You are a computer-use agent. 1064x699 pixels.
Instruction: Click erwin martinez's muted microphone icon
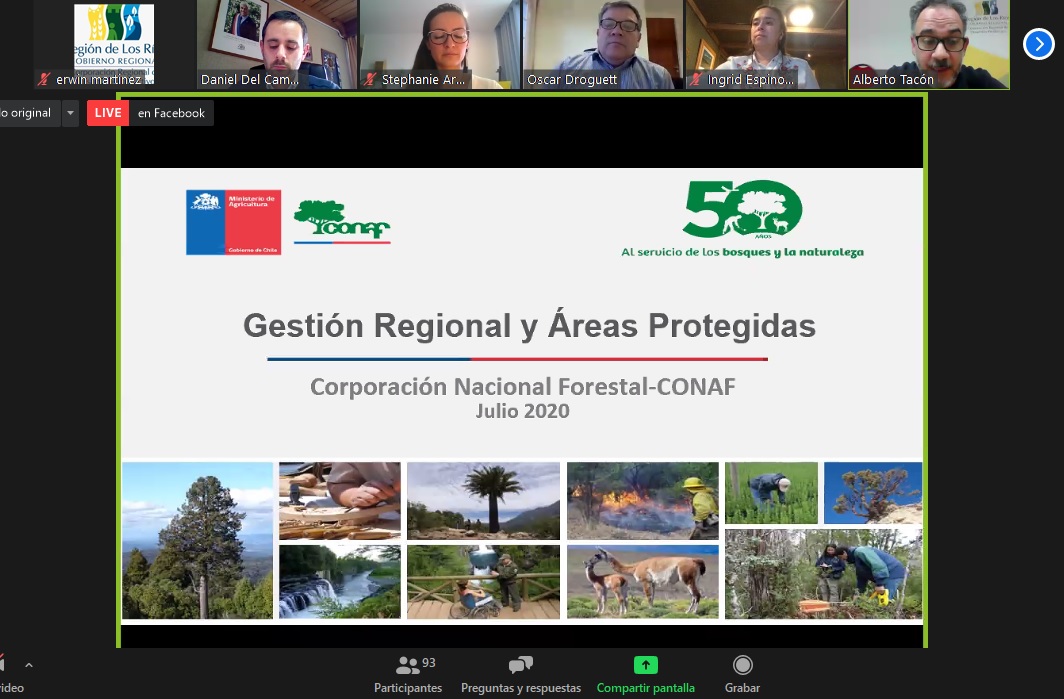44,79
